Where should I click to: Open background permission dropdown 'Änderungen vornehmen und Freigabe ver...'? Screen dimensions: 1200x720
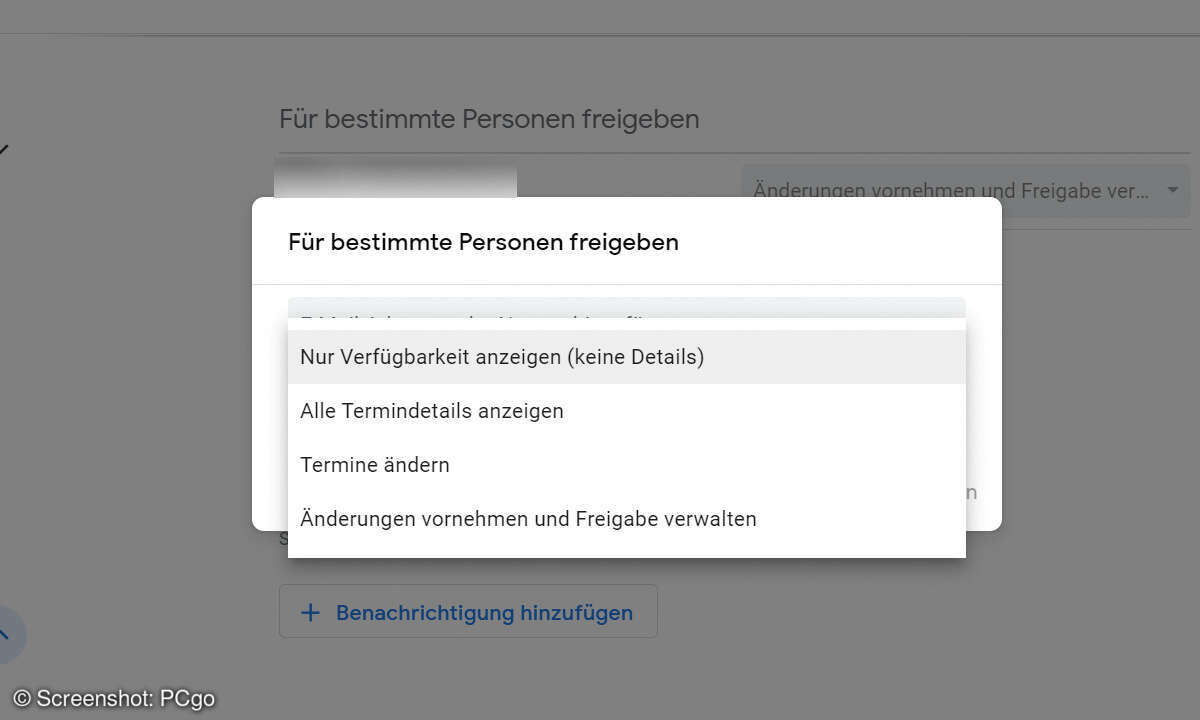[x=965, y=190]
